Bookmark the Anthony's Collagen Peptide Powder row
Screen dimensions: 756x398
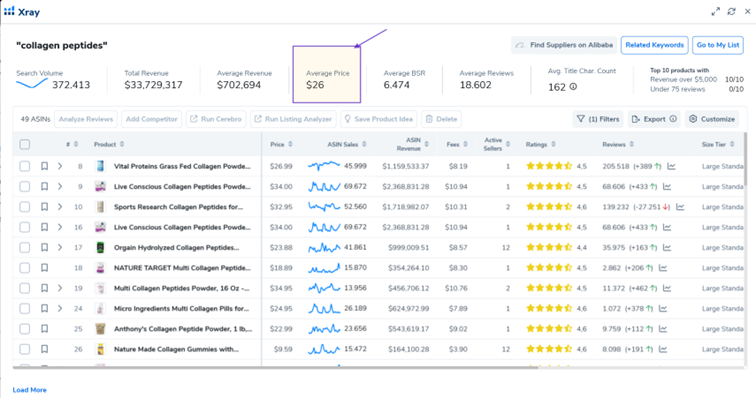pyautogui.click(x=44, y=329)
